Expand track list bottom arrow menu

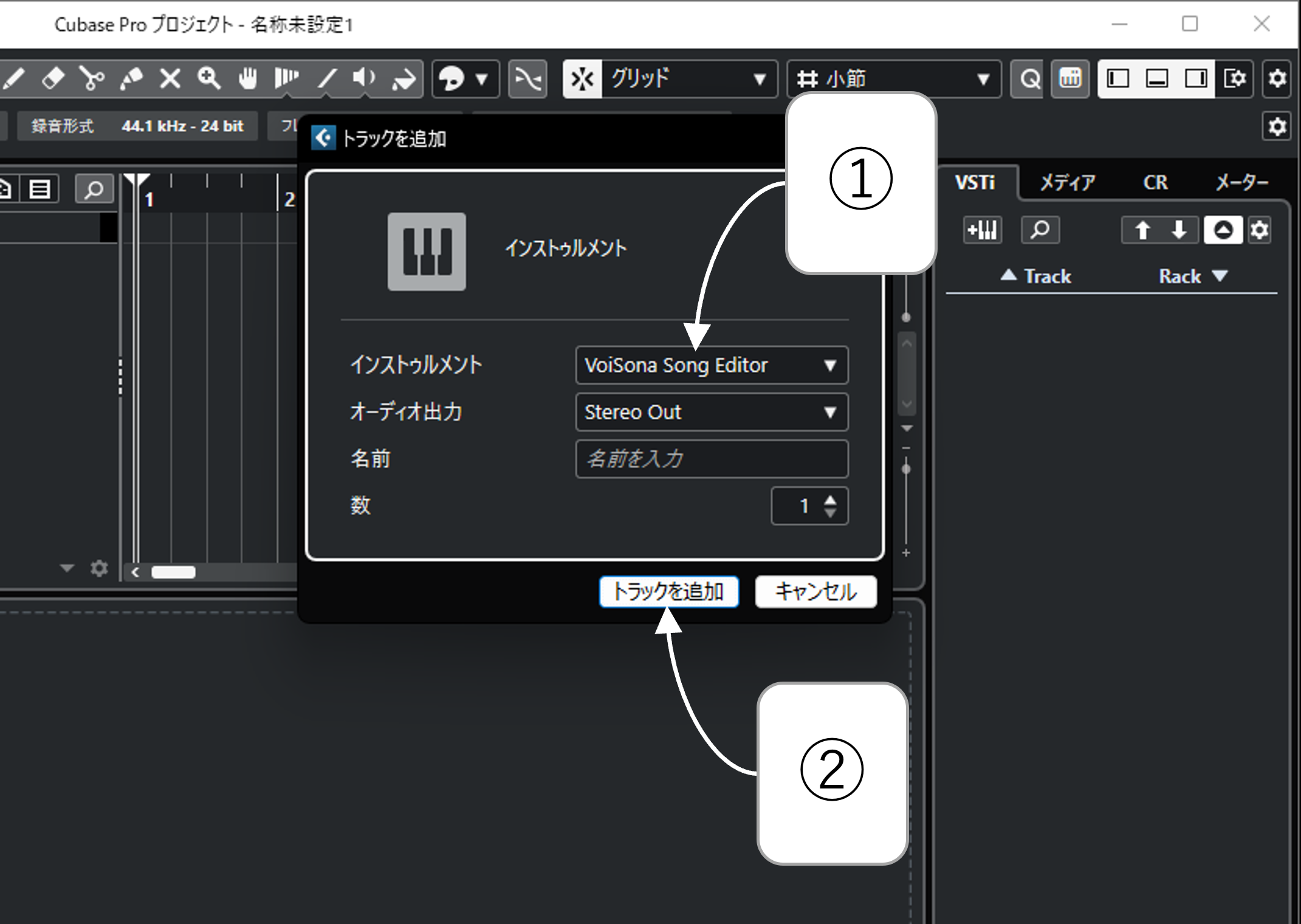67,569
